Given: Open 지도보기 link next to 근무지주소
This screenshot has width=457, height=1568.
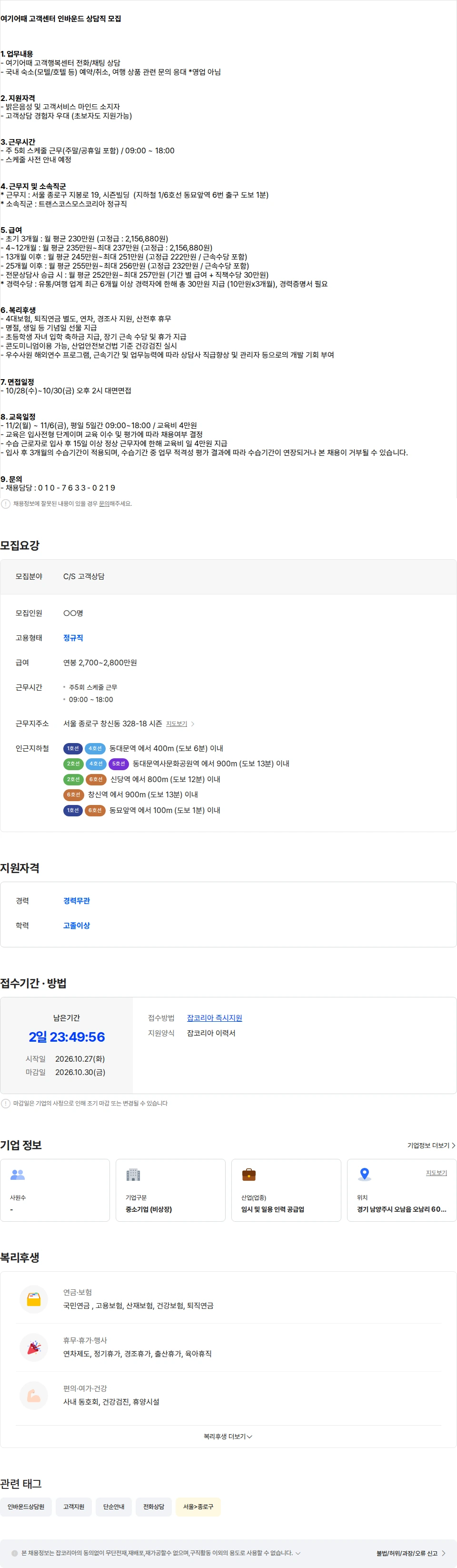Looking at the screenshot, I should point(177,724).
